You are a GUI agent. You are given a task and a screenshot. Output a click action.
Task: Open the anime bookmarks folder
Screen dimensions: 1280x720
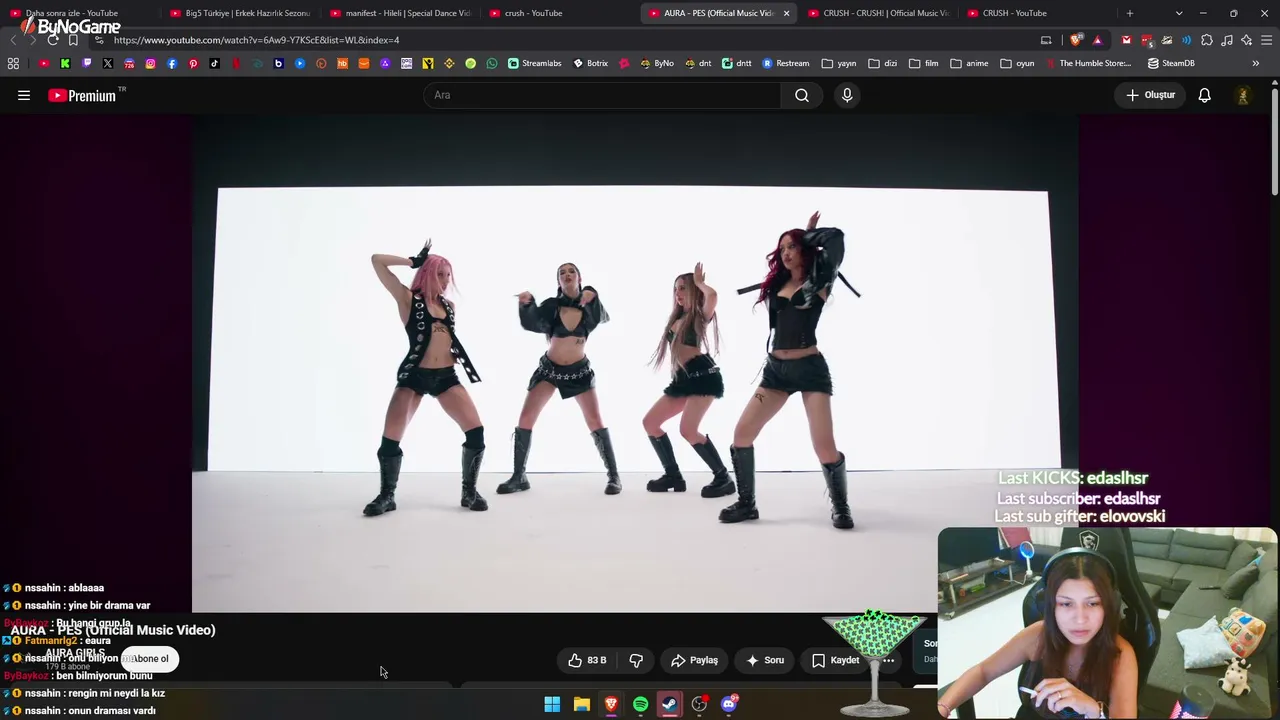coord(969,63)
